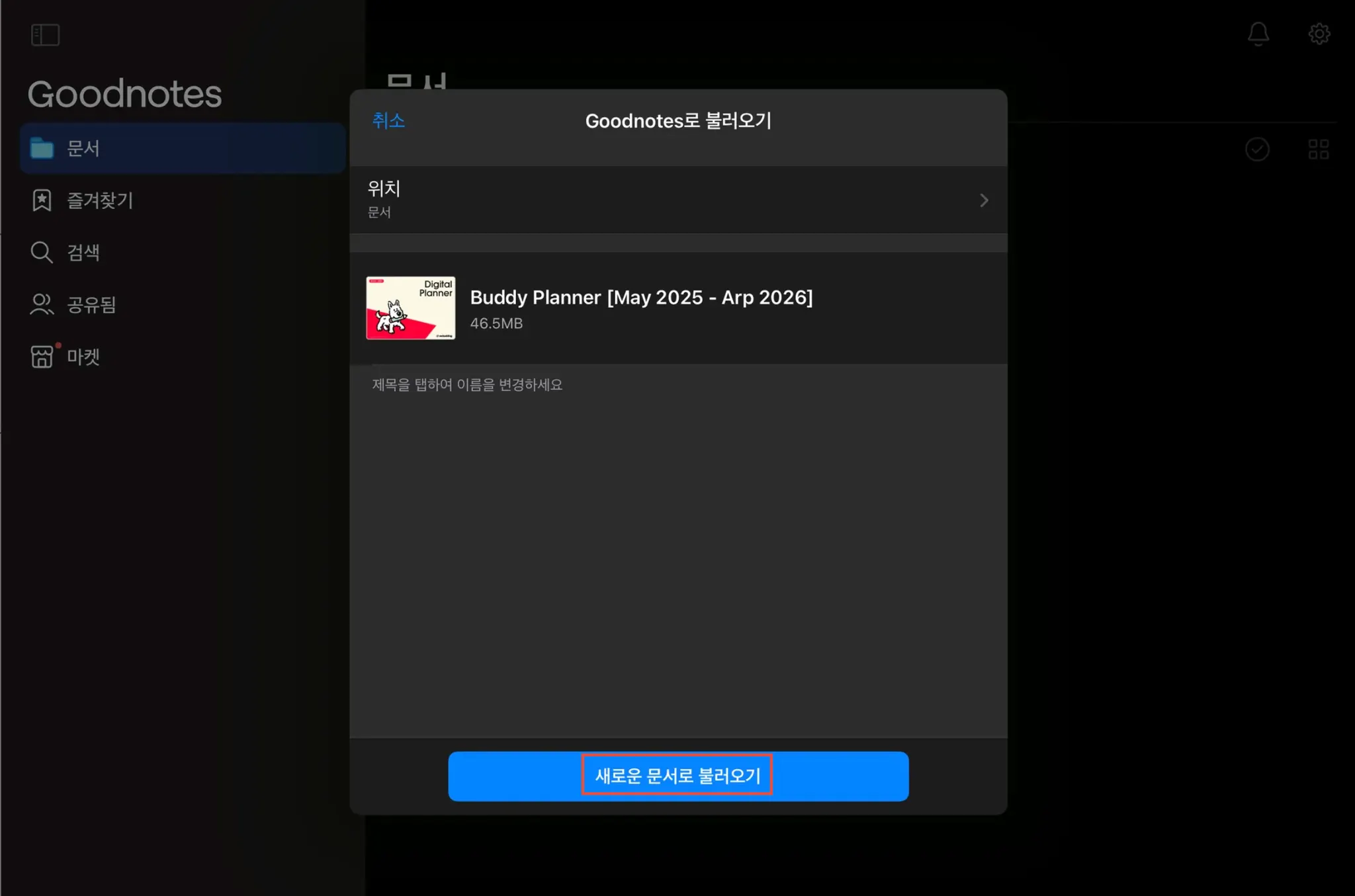1355x896 pixels.
Task: Tap the Buddy Planner title to rename
Action: (x=640, y=298)
